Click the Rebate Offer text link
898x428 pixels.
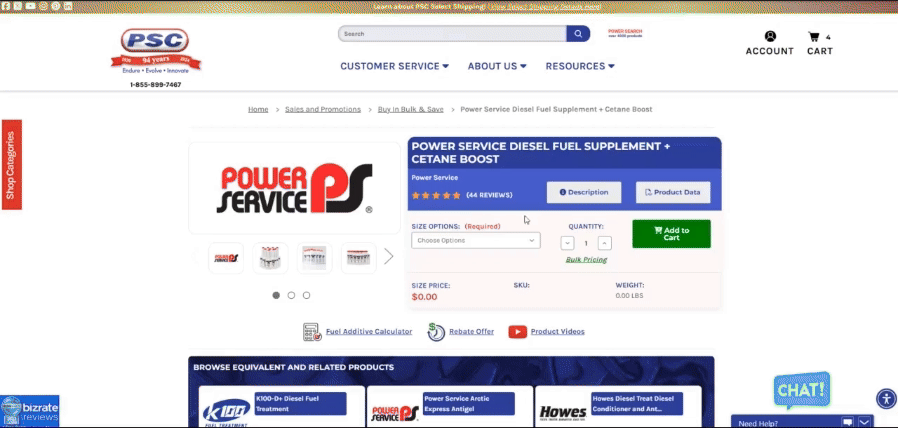[471, 331]
